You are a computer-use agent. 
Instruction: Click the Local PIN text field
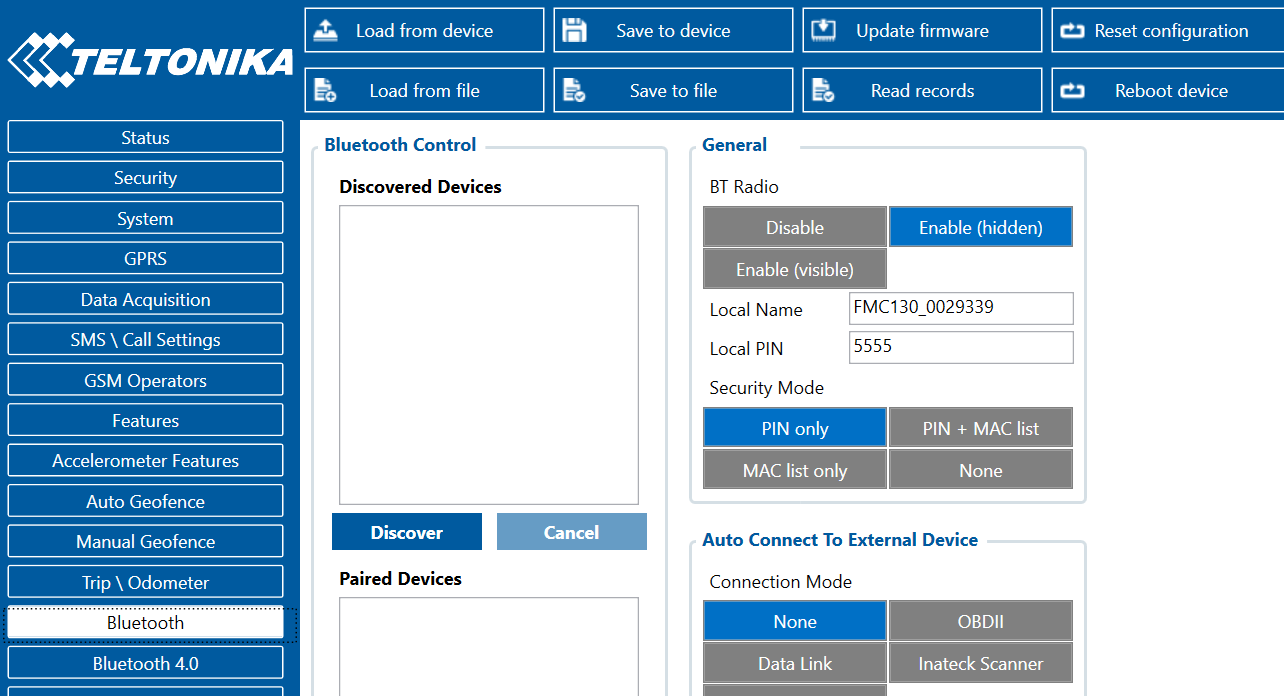tap(960, 348)
